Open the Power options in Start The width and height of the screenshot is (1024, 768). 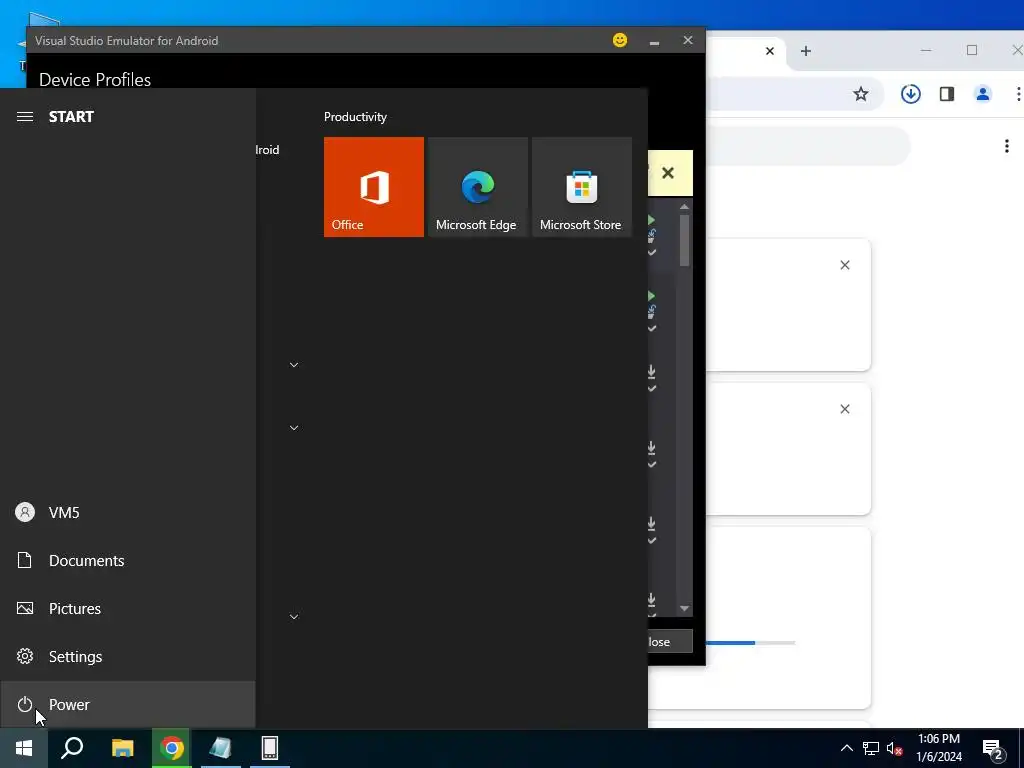[127, 705]
